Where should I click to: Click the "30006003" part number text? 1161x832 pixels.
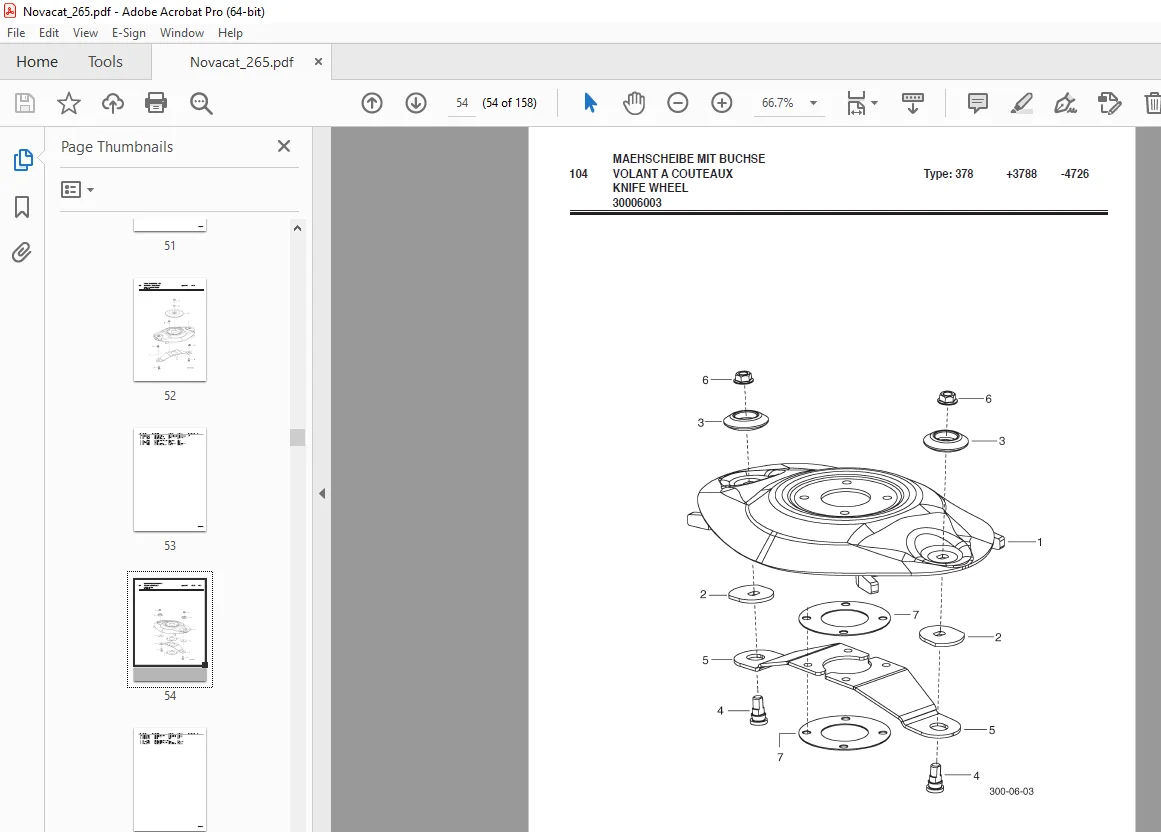tap(637, 203)
